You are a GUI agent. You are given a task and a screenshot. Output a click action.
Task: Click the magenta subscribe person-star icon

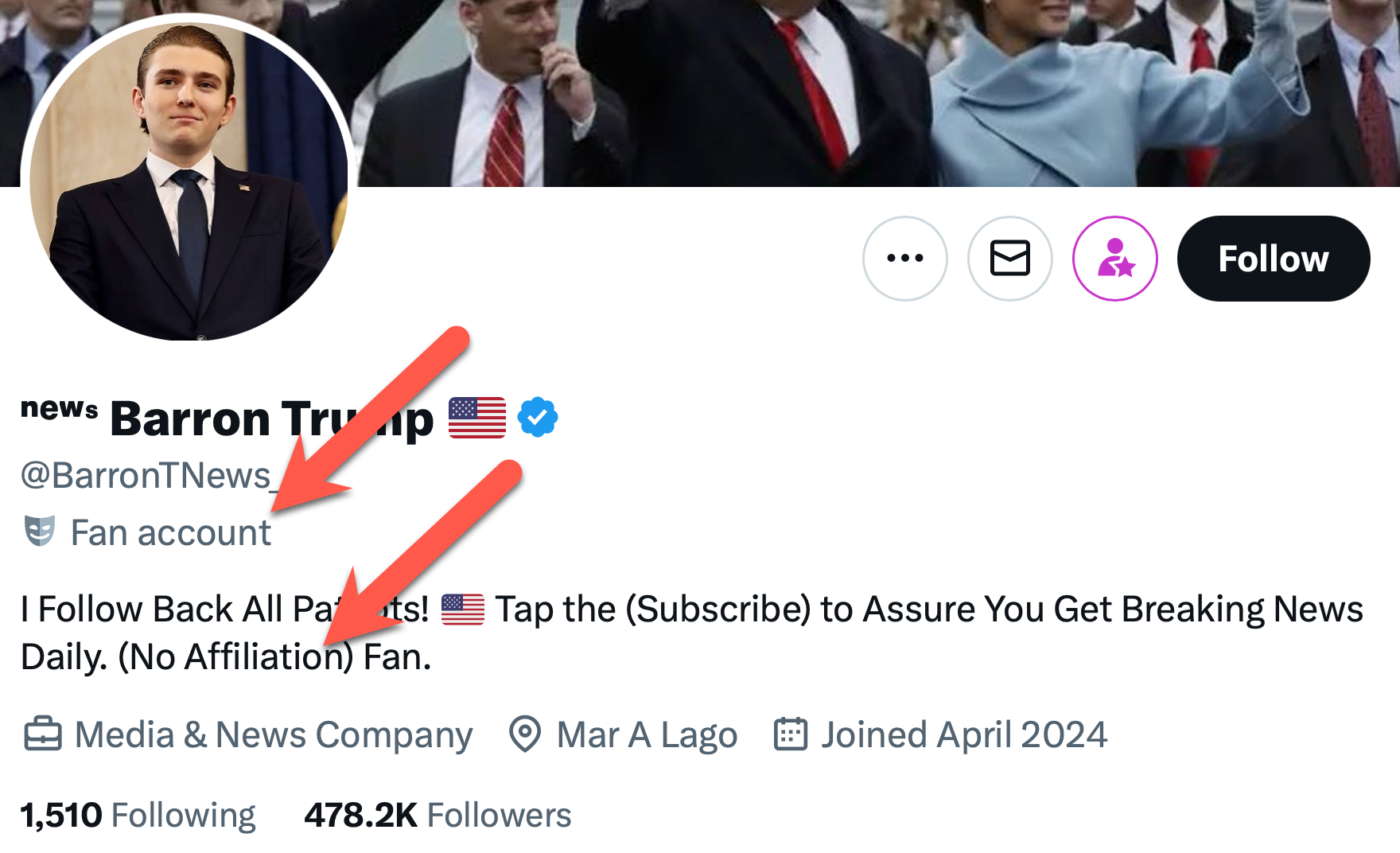1114,259
